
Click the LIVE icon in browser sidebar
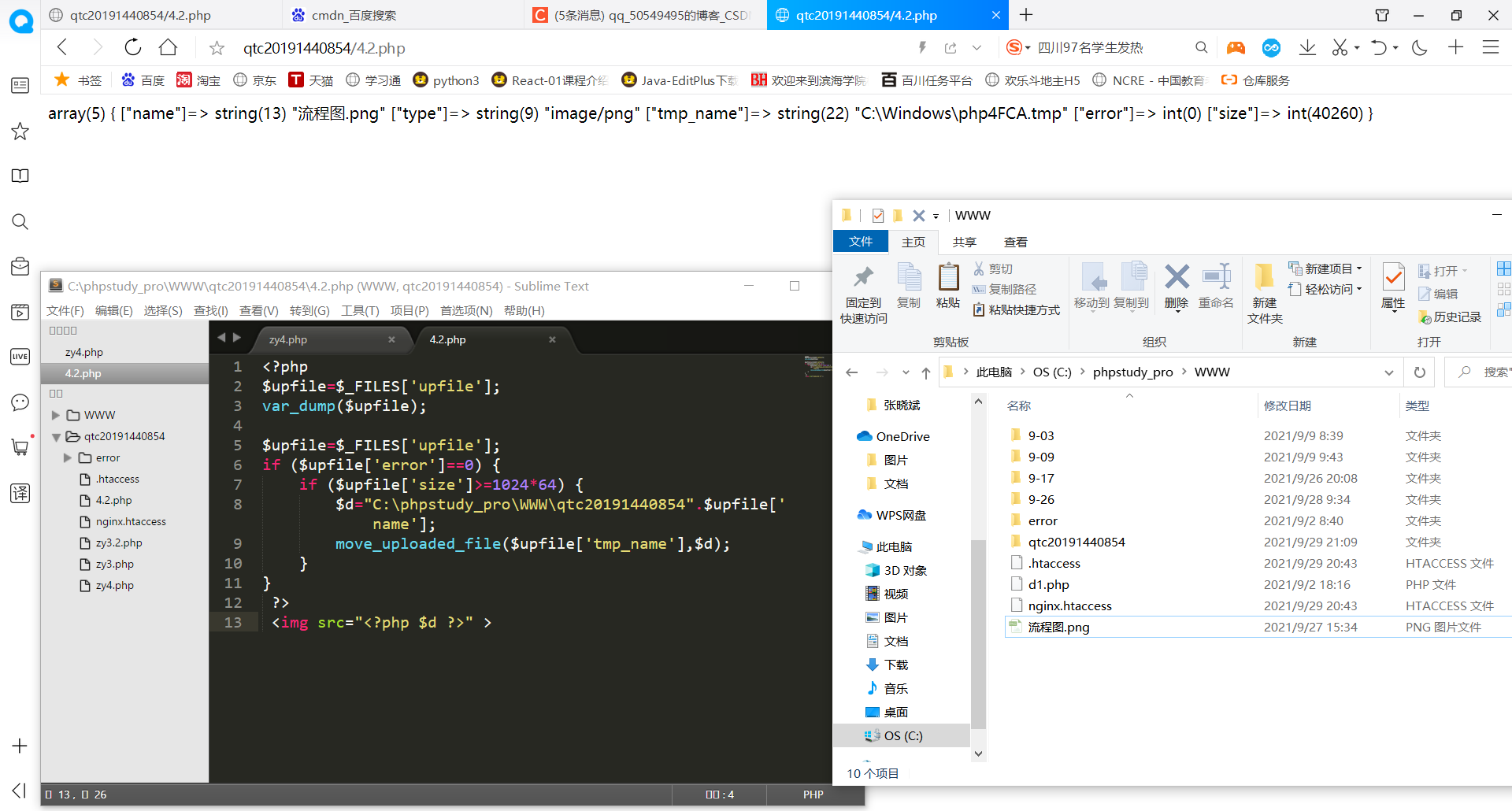click(20, 357)
